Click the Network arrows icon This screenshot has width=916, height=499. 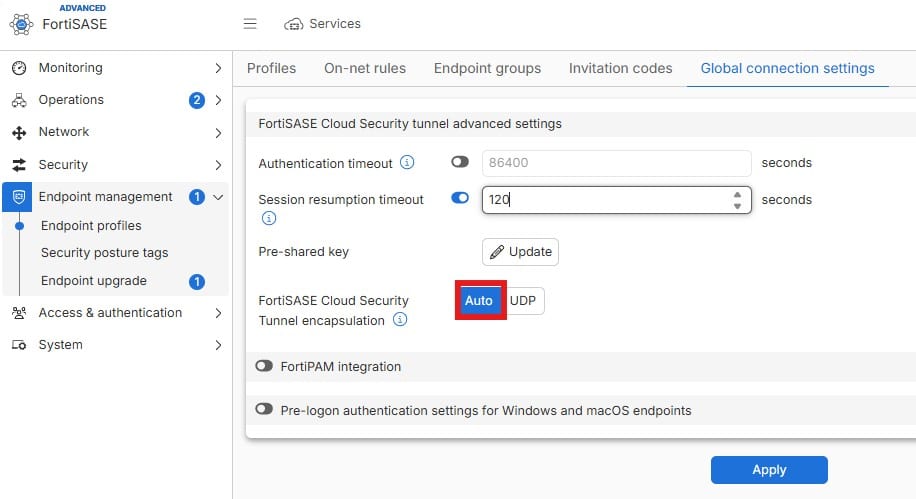(x=19, y=133)
